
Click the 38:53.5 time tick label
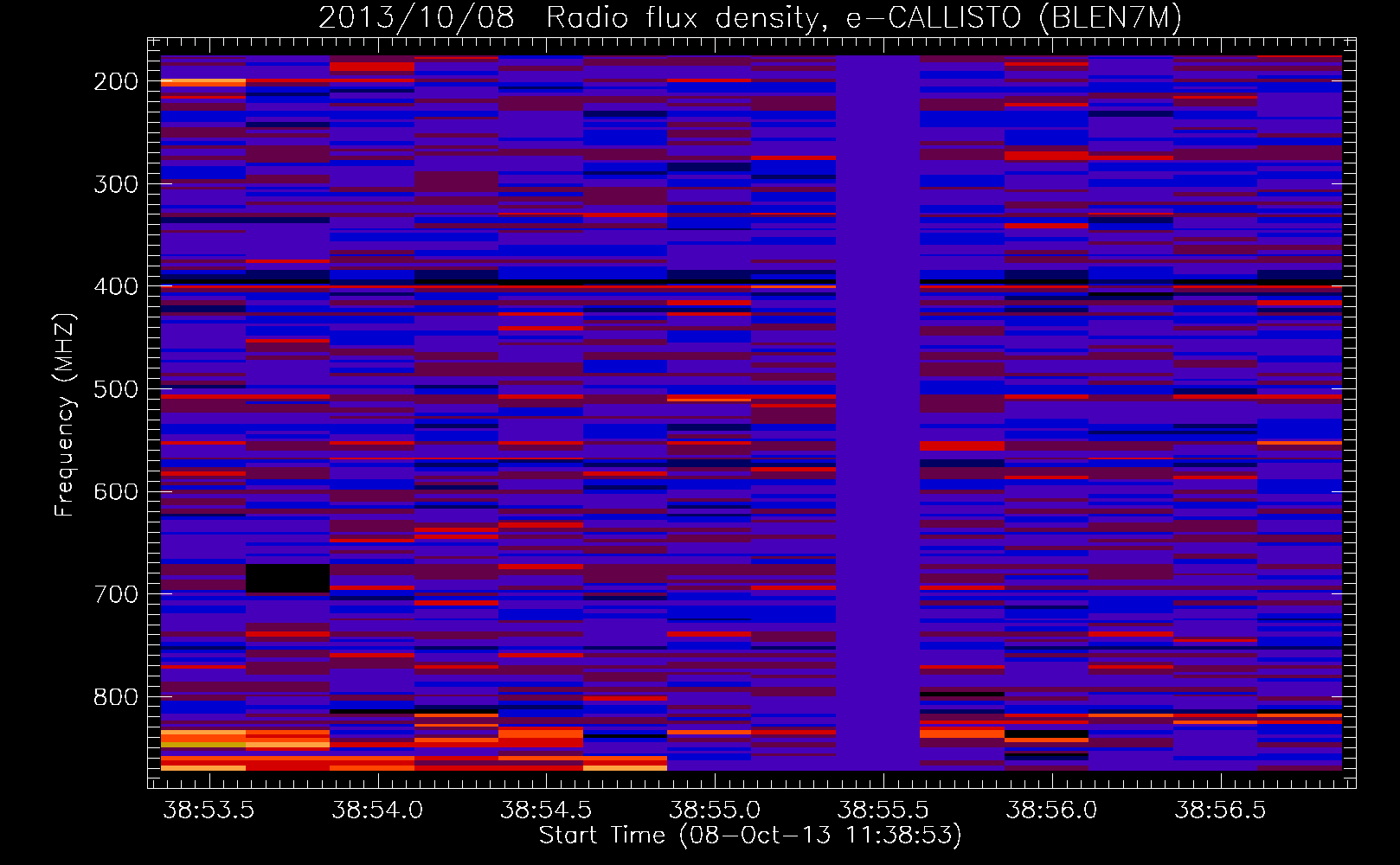pyautogui.click(x=209, y=810)
